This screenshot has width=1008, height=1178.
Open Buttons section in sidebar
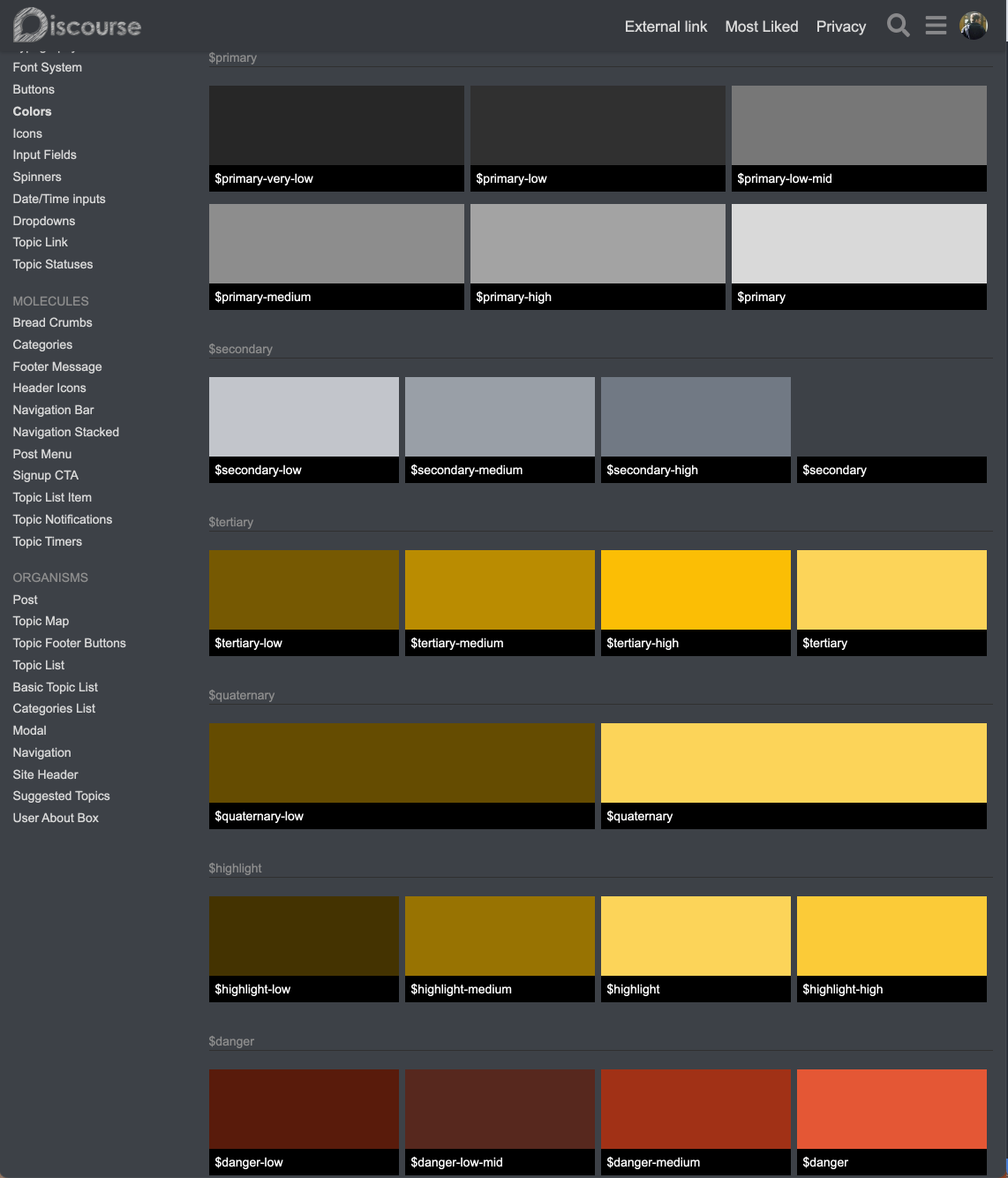point(34,89)
